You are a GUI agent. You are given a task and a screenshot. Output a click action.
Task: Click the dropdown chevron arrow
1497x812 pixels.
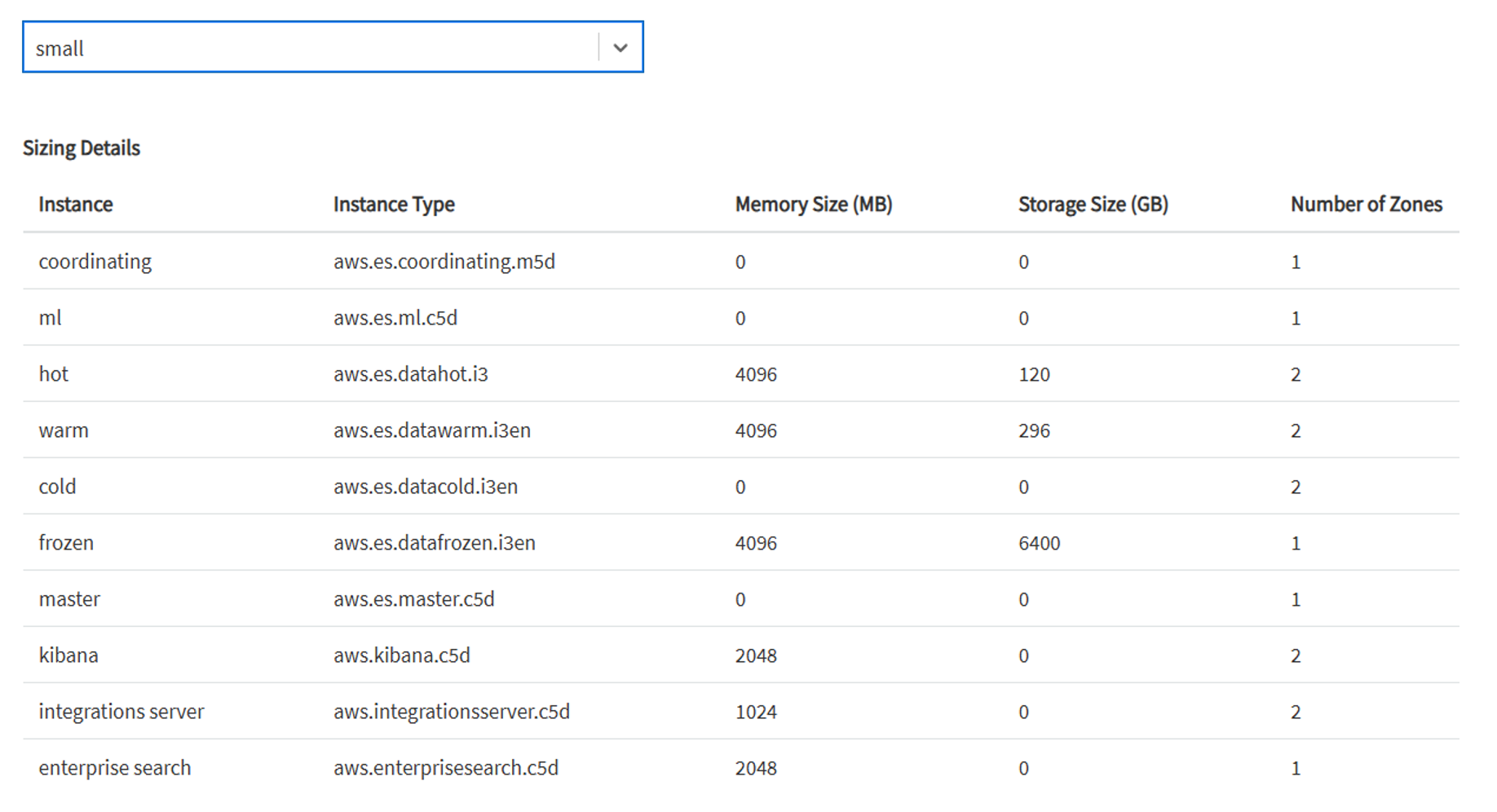pyautogui.click(x=621, y=47)
